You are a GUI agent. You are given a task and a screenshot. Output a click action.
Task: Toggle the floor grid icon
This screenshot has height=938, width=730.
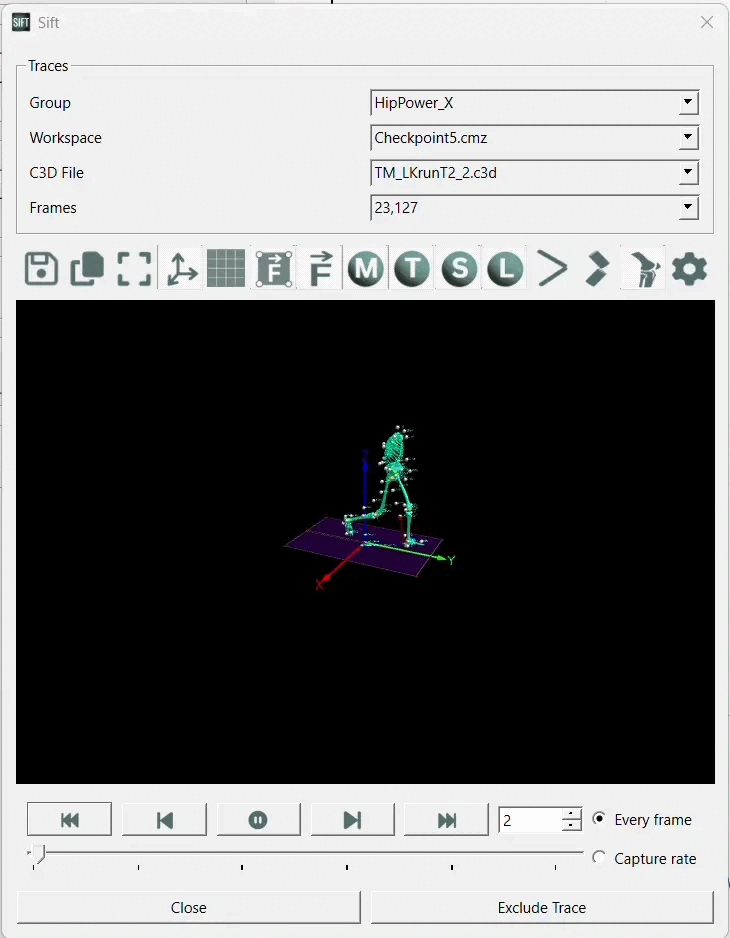[x=226, y=269]
